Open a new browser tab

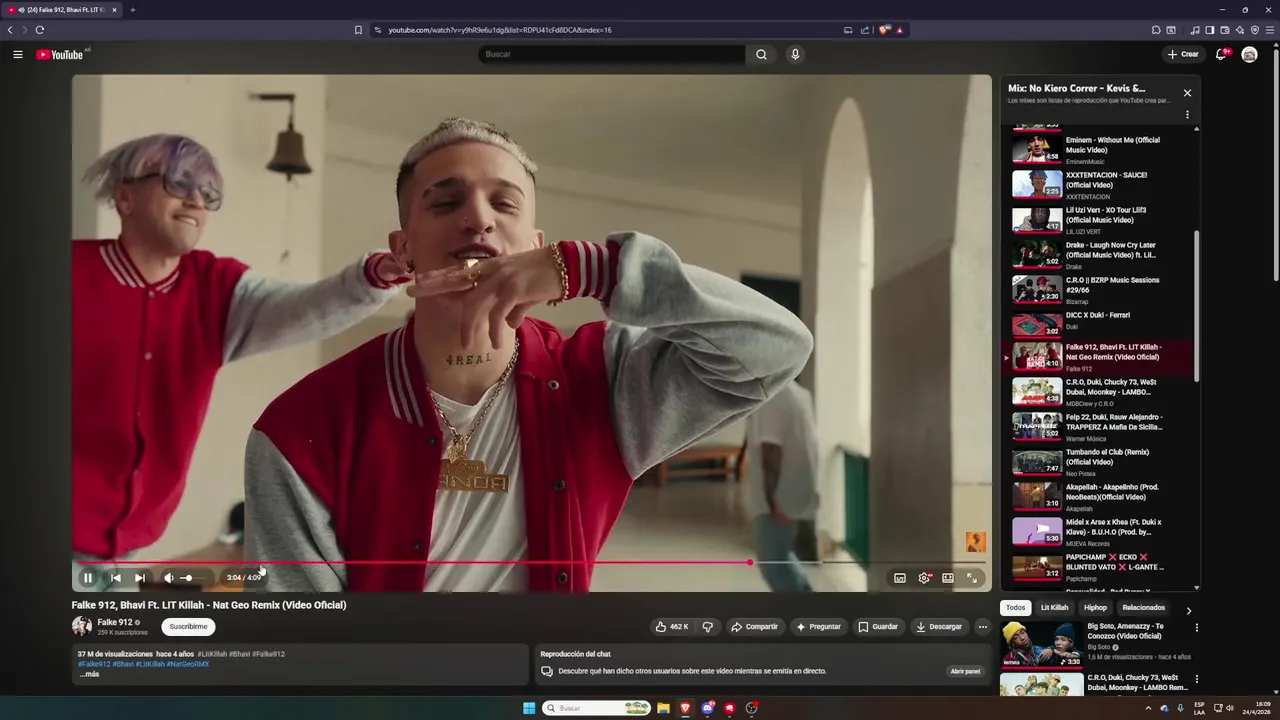(132, 10)
